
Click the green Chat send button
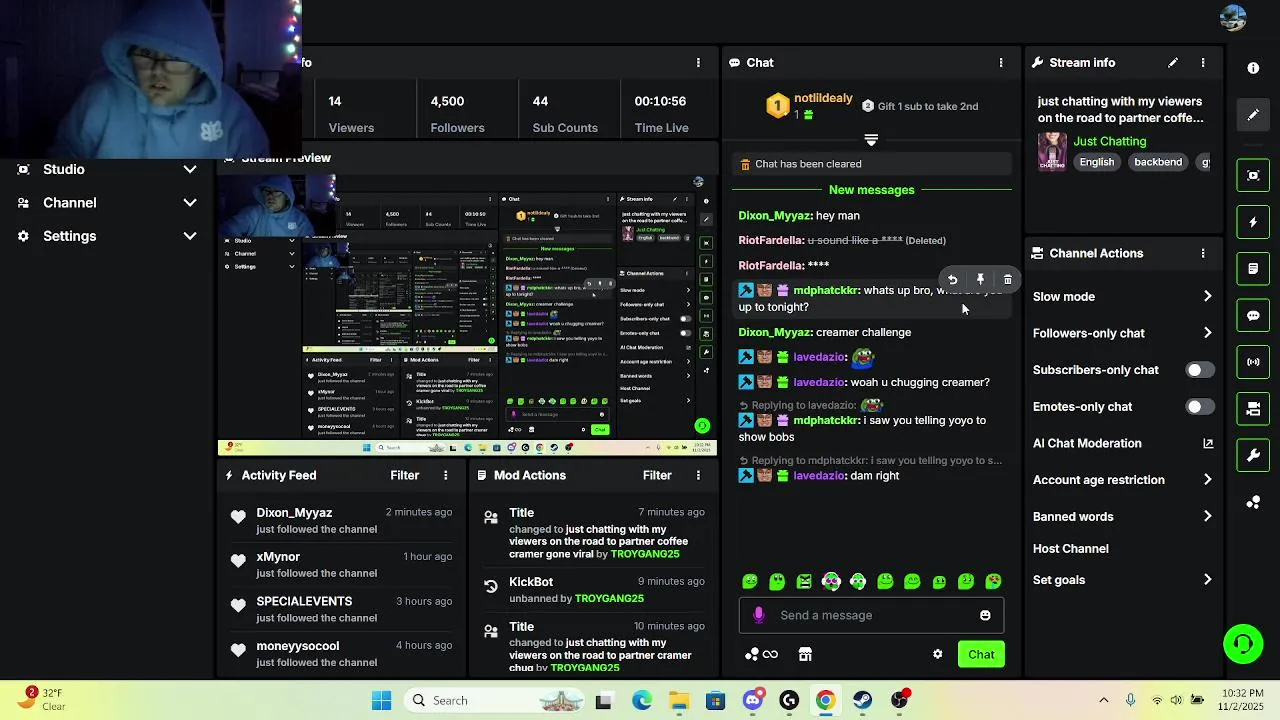pyautogui.click(x=981, y=655)
